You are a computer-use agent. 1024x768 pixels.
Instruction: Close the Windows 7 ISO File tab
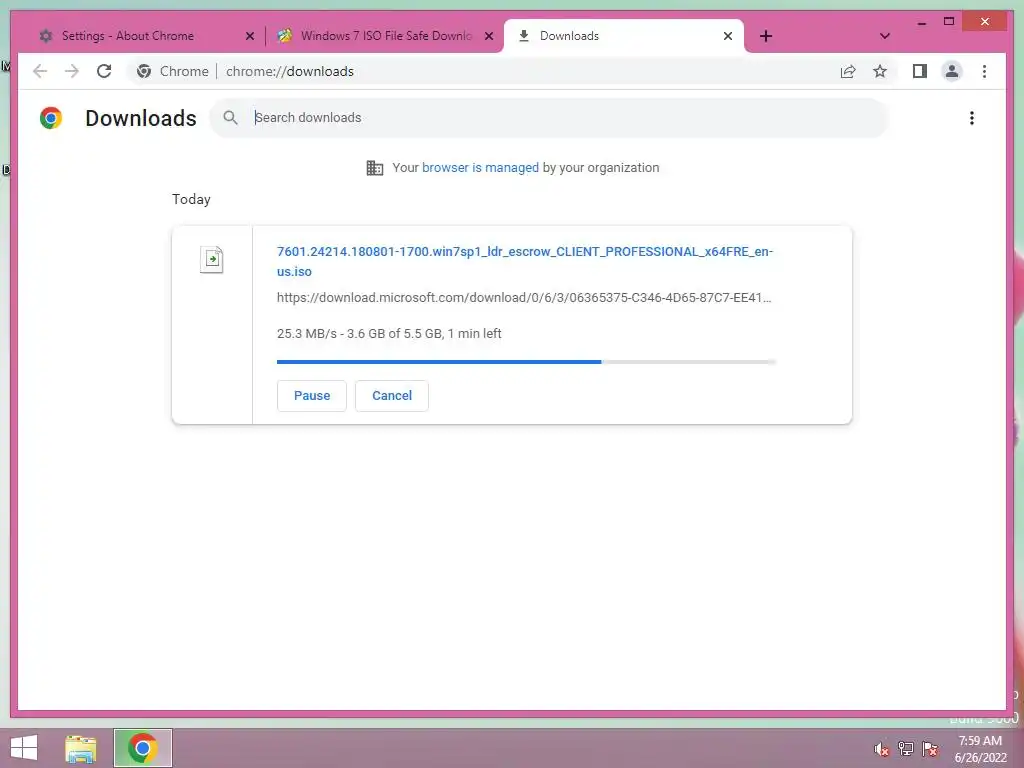pos(488,36)
